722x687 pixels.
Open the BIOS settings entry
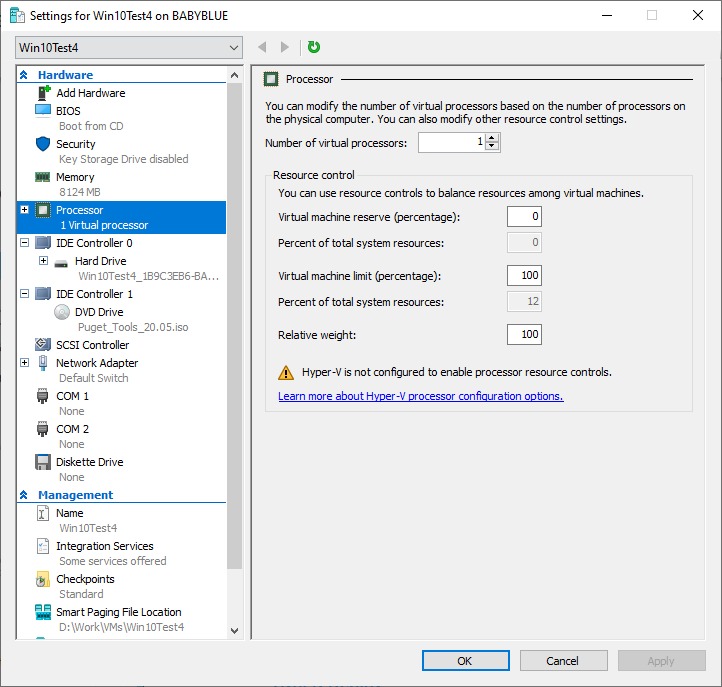tap(68, 111)
